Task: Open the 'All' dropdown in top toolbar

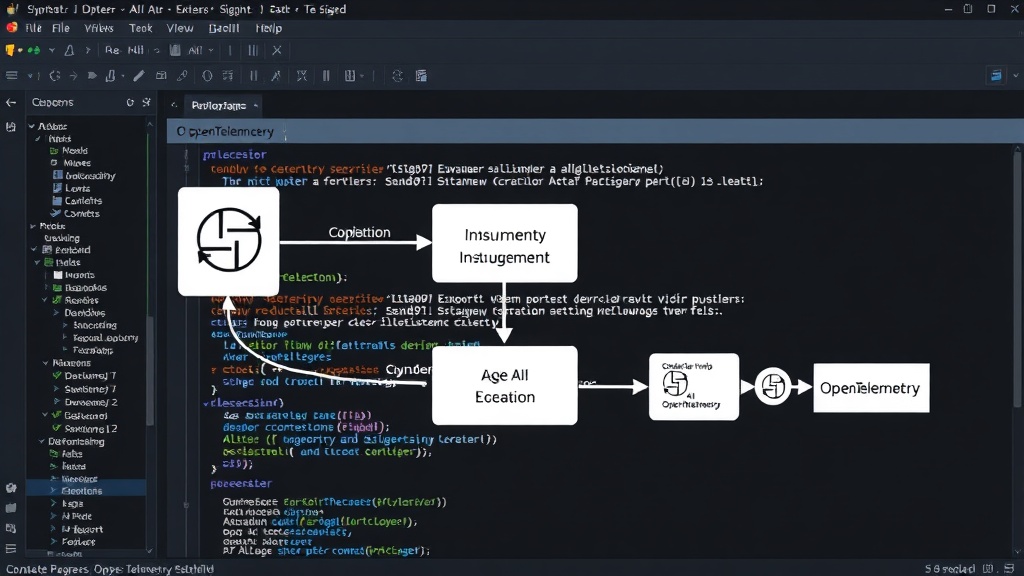Action: point(200,50)
